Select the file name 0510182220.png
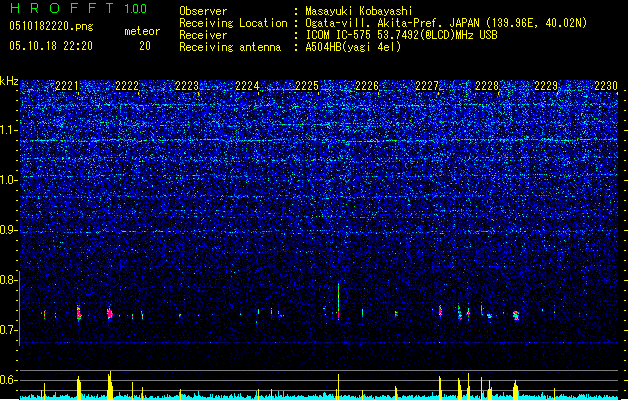 coord(51,26)
